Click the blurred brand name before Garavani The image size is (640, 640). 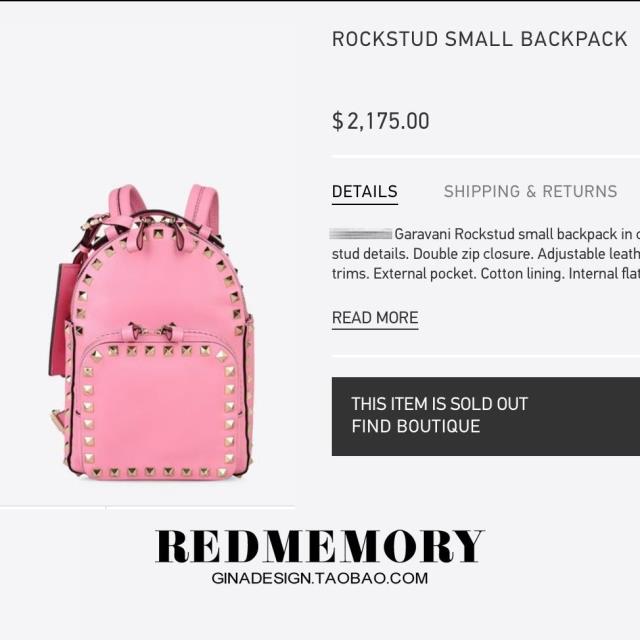coord(361,234)
